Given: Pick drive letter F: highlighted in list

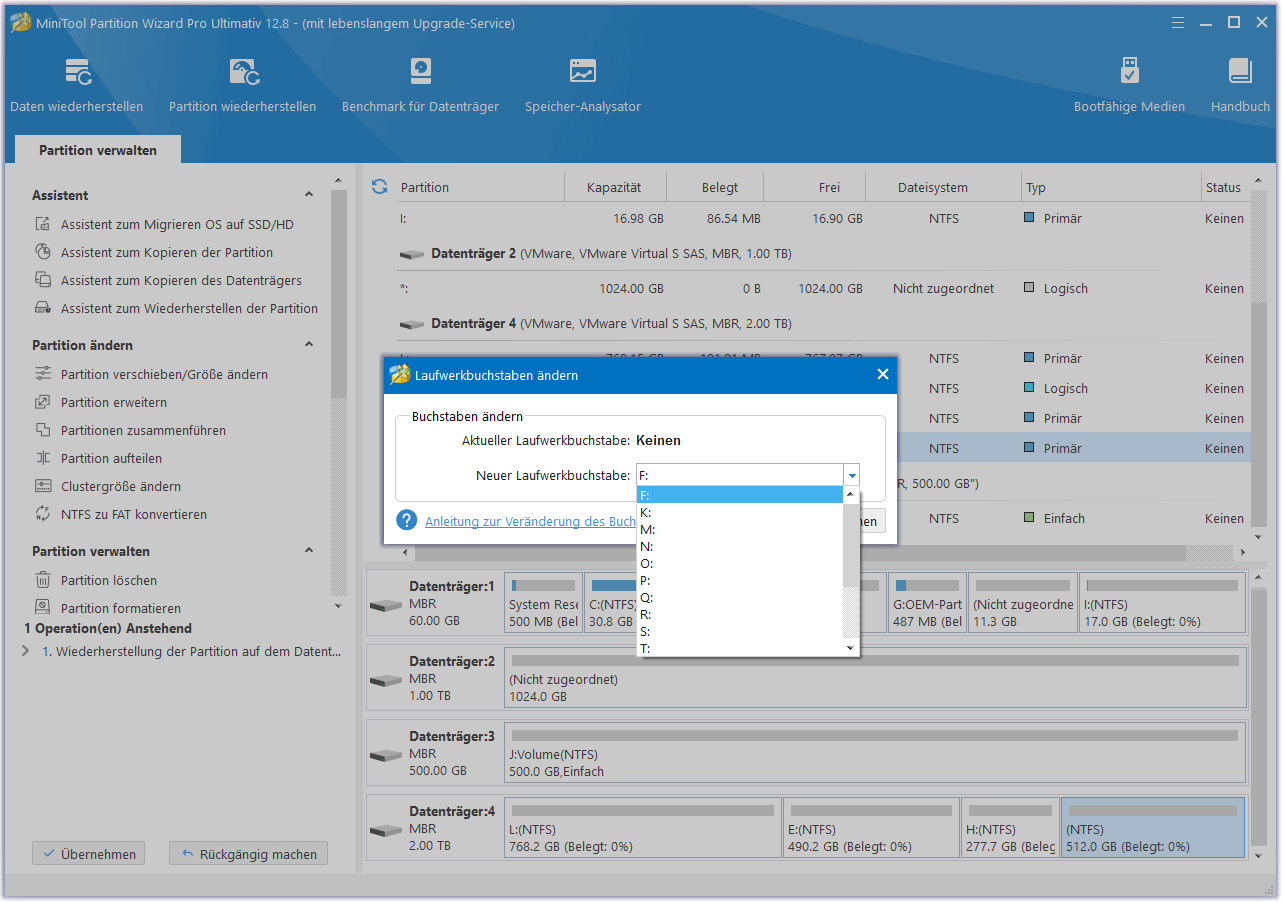Looking at the screenshot, I should point(740,495).
